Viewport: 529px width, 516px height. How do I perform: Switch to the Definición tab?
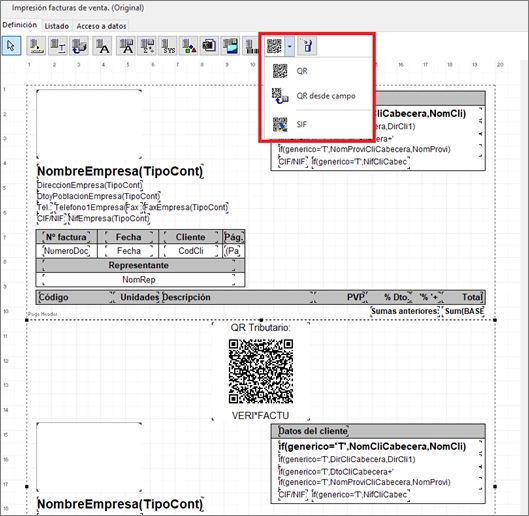click(20, 25)
